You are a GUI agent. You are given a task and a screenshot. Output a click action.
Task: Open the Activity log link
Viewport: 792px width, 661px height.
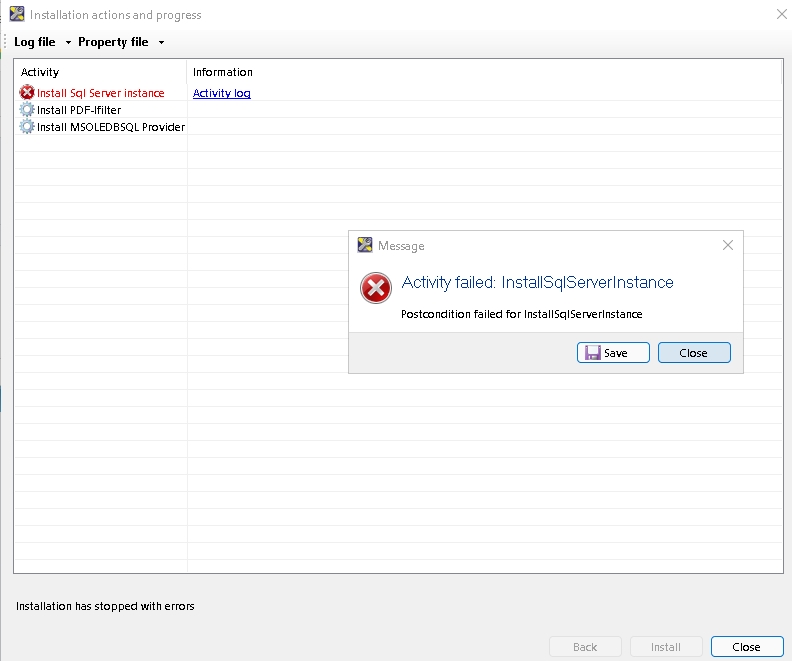[221, 93]
